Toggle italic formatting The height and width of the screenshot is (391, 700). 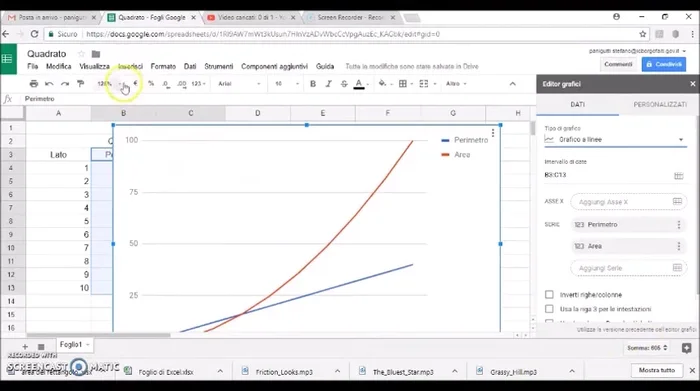pyautogui.click(x=329, y=83)
